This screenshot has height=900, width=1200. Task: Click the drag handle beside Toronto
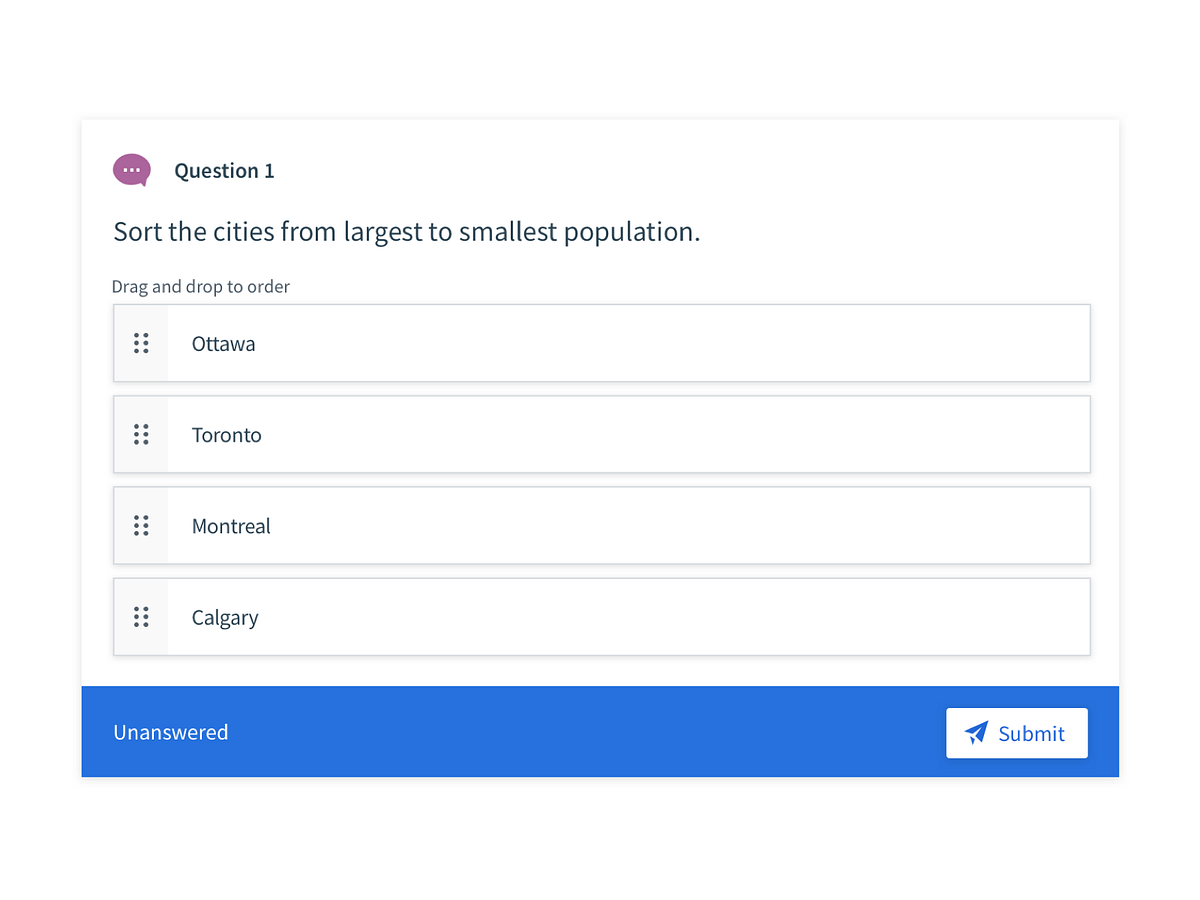(x=141, y=434)
